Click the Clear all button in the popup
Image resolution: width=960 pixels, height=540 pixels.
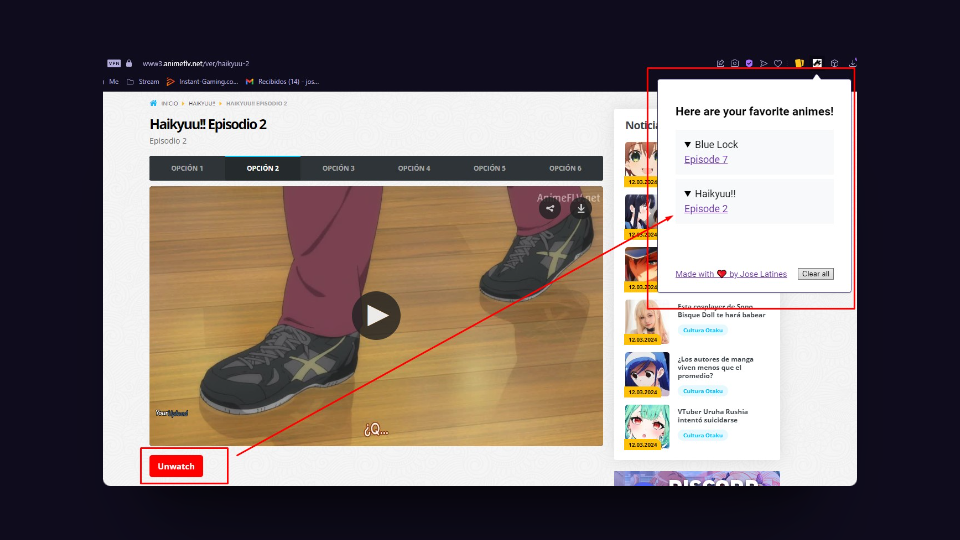(815, 274)
